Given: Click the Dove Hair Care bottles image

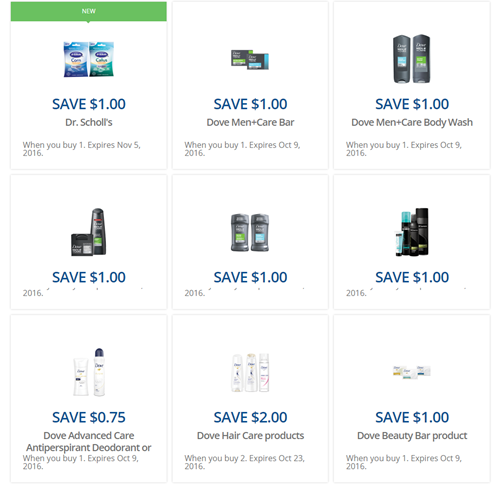Looking at the screenshot, I should tap(250, 372).
